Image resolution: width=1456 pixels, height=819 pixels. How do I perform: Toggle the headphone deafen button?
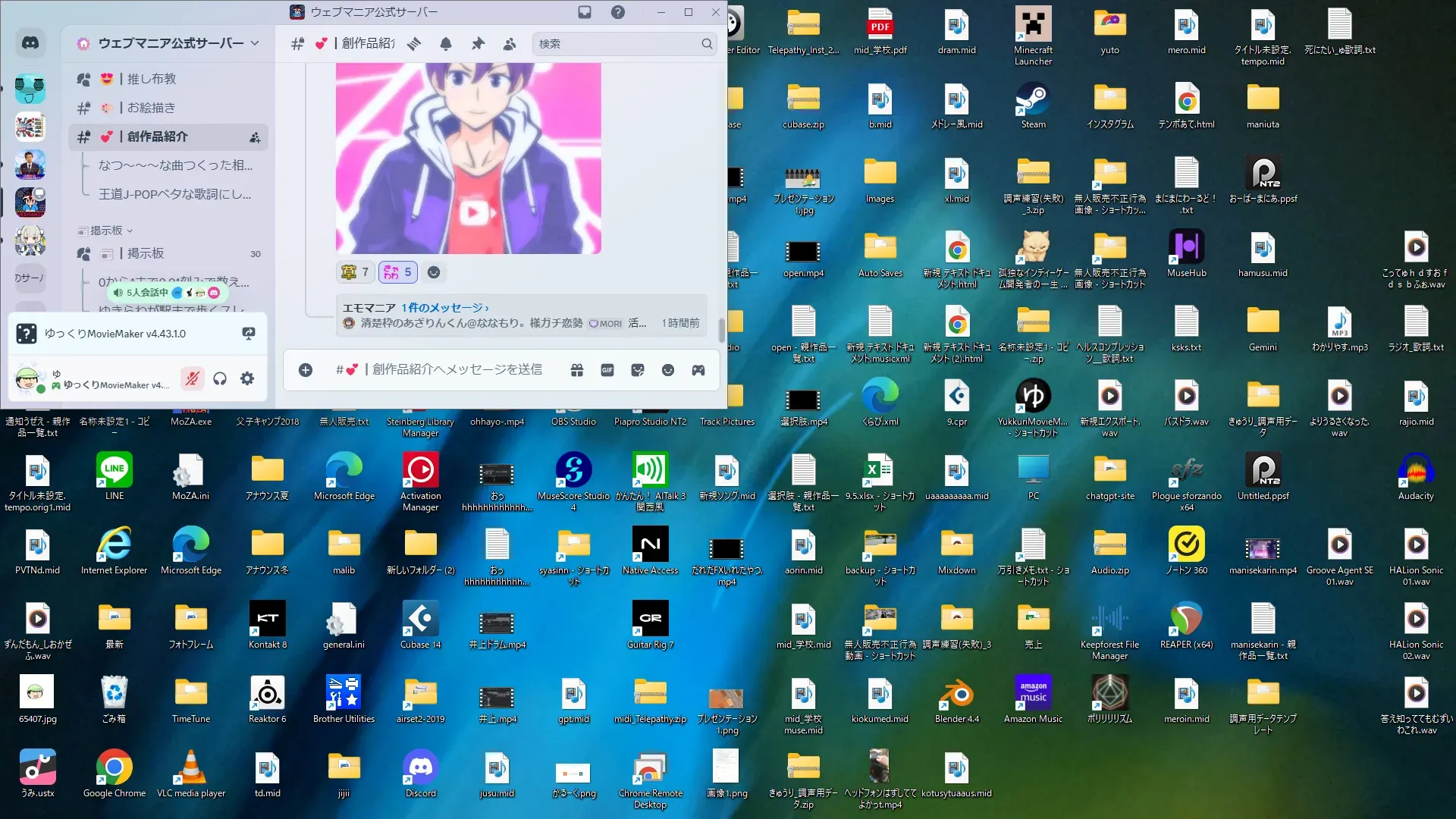coord(220,378)
